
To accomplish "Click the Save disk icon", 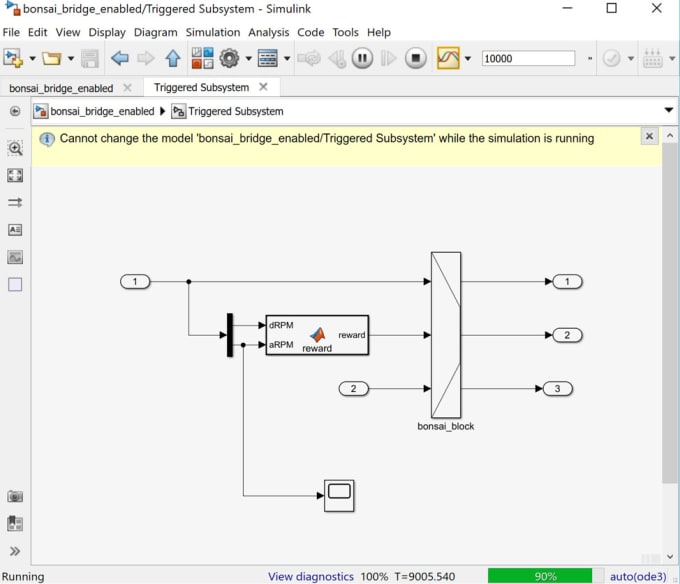I will pyautogui.click(x=90, y=59).
